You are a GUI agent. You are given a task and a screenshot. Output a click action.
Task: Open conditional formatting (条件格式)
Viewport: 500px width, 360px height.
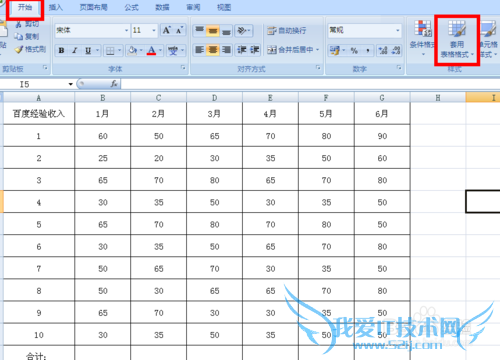pyautogui.click(x=422, y=38)
